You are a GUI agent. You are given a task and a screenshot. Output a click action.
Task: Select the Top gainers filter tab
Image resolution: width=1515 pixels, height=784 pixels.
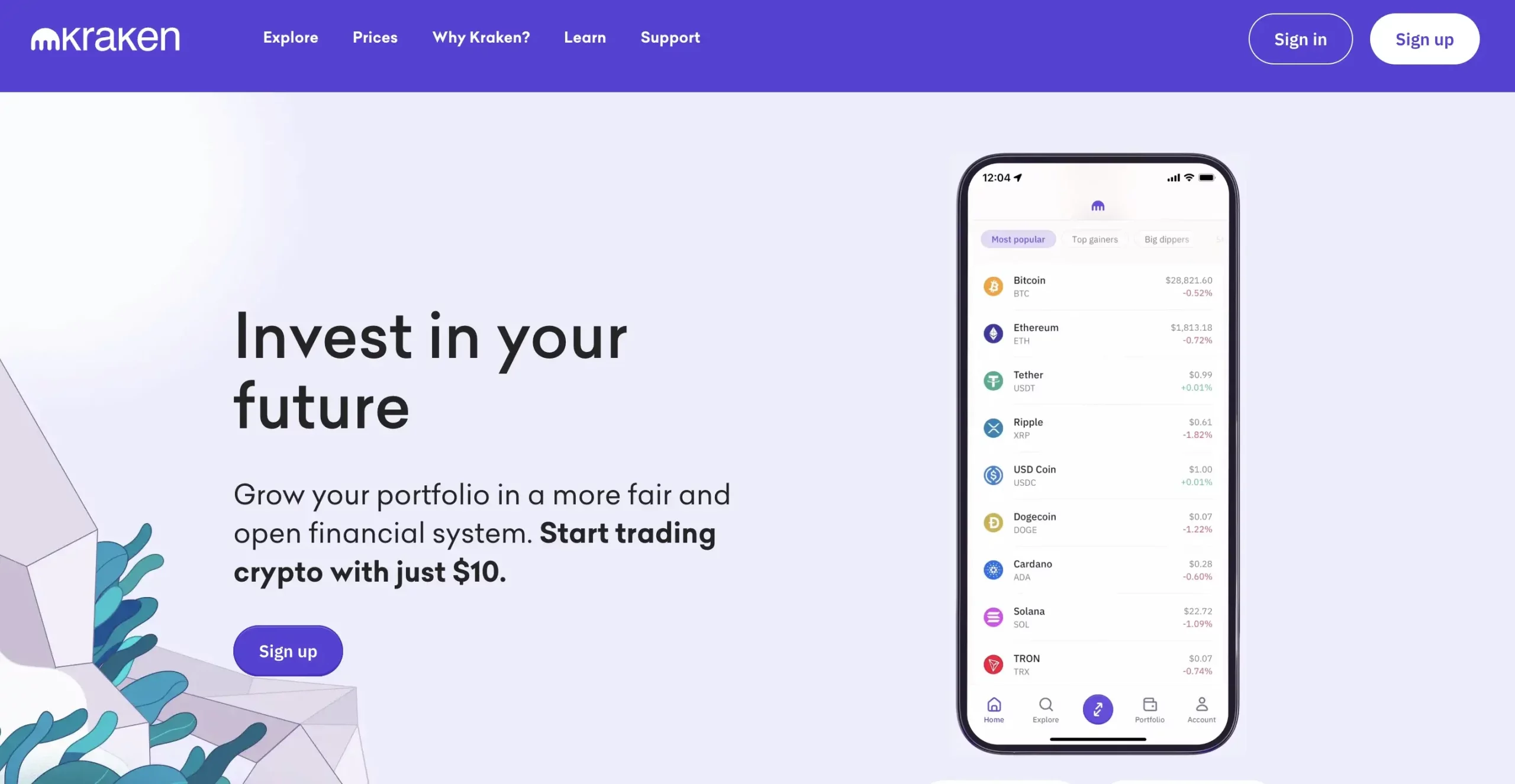click(1094, 239)
